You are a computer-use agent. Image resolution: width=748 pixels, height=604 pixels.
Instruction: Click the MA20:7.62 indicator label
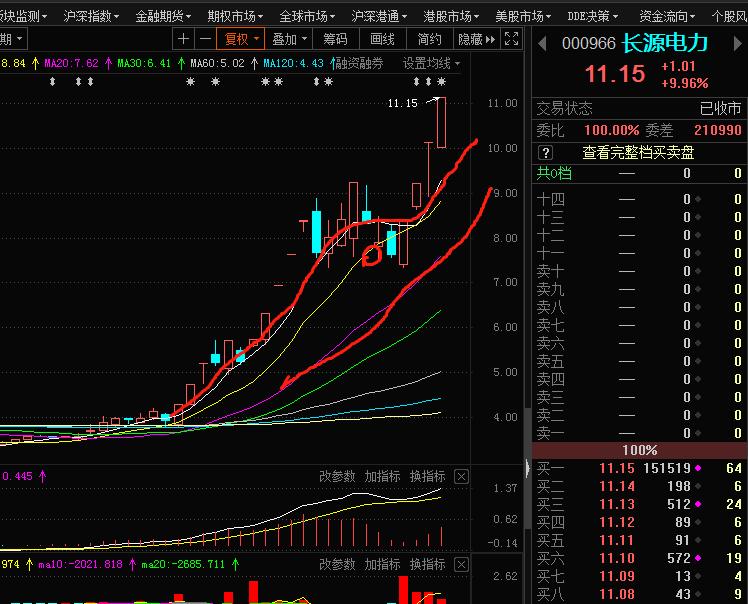72,63
